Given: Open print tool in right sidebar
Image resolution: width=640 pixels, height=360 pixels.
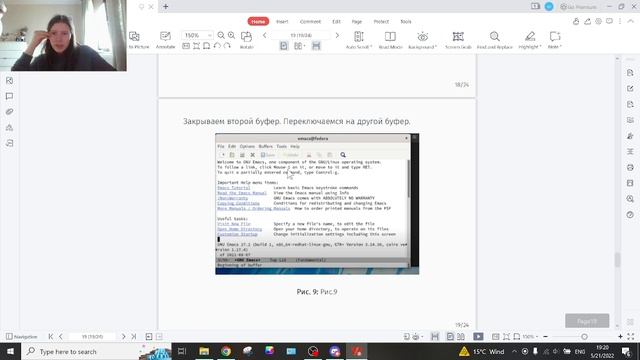Looking at the screenshot, I should click(630, 167).
